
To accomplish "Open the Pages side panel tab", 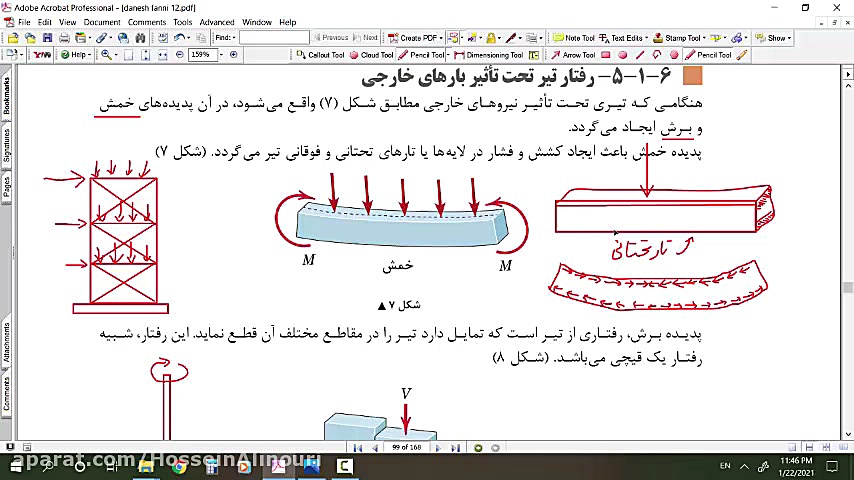I will tap(7, 187).
